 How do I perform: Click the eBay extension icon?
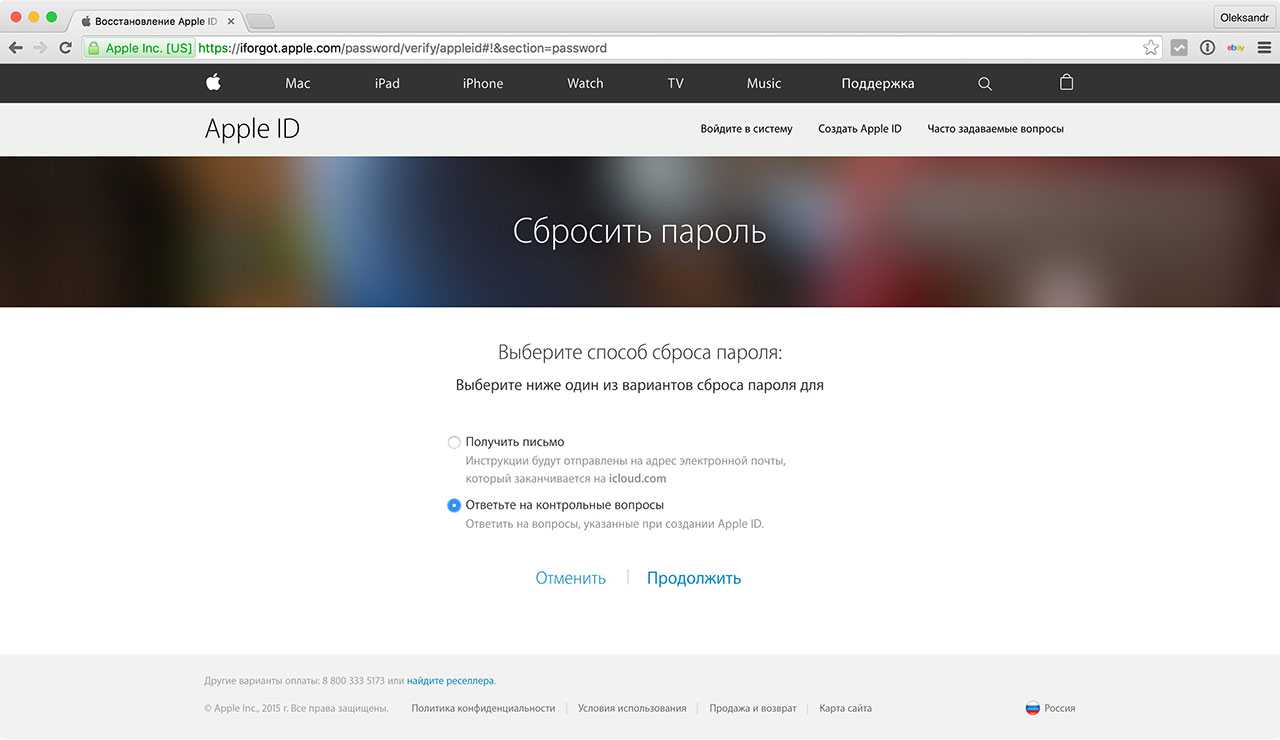click(x=1235, y=48)
